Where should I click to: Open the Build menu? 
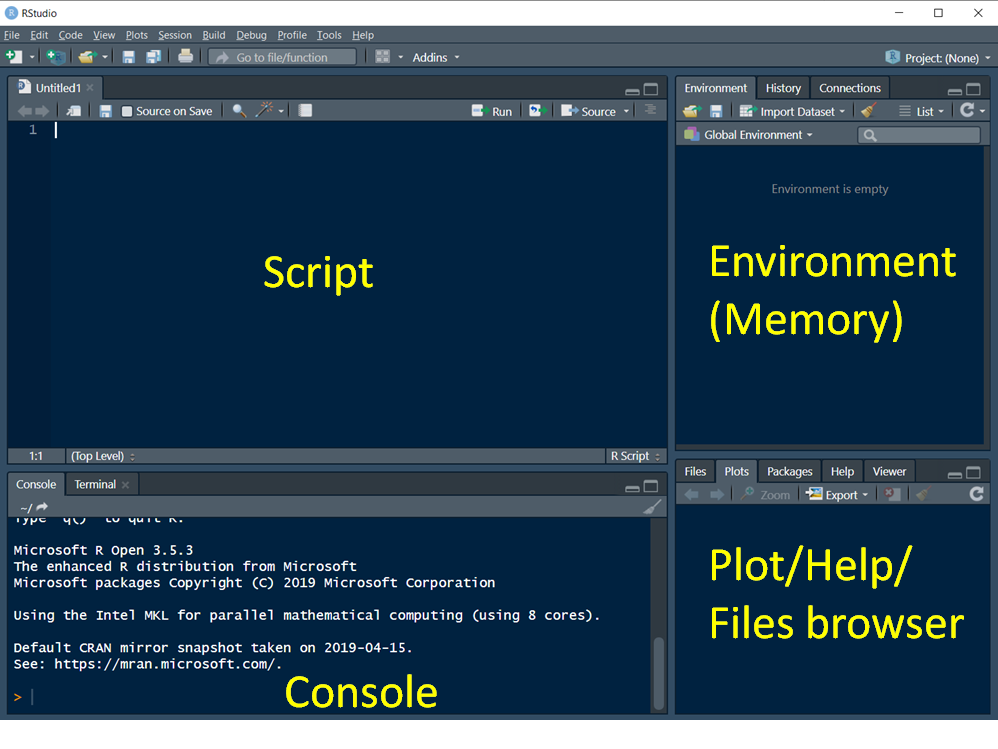pos(214,35)
